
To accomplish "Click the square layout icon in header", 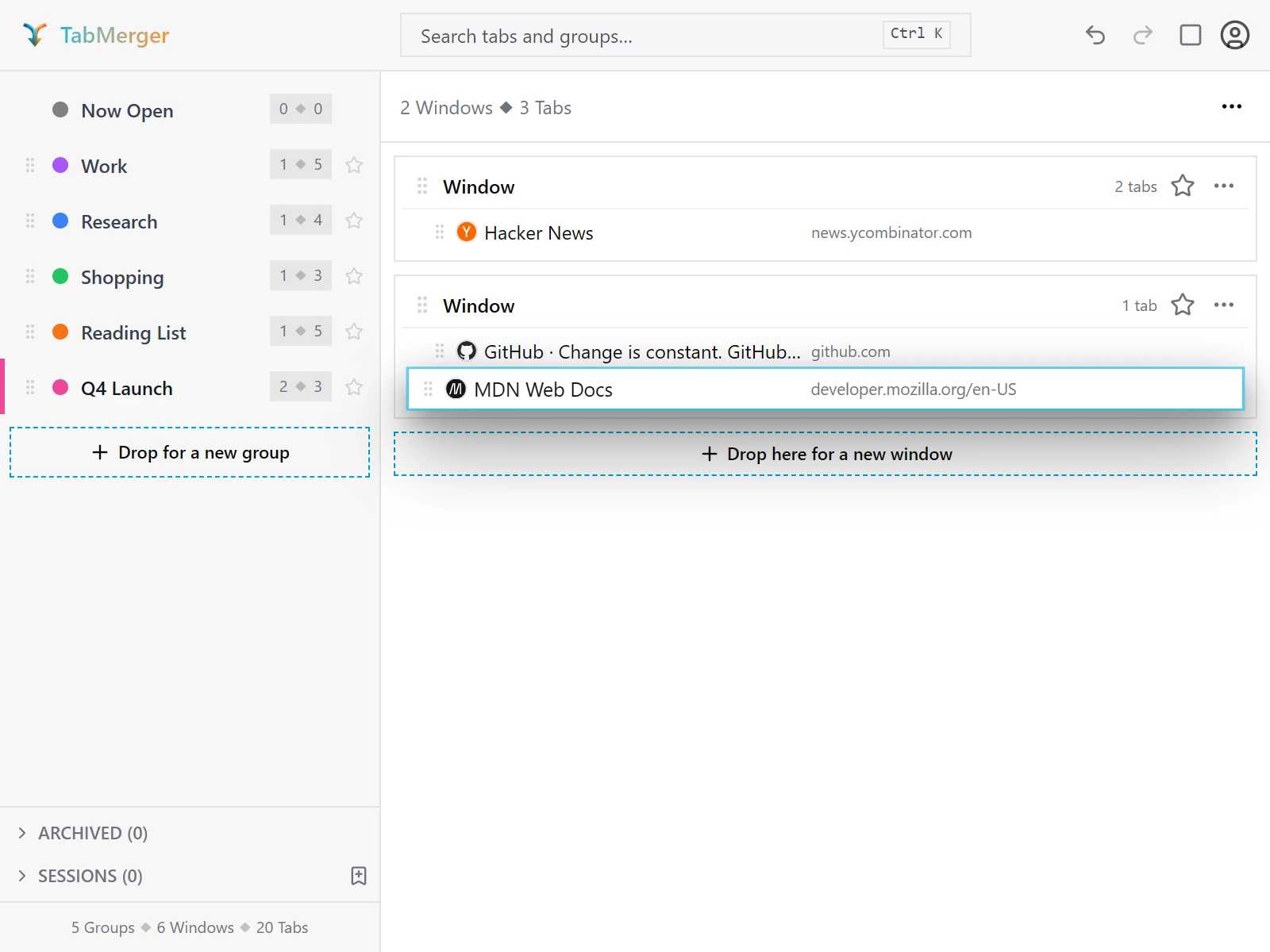I will point(1191,35).
